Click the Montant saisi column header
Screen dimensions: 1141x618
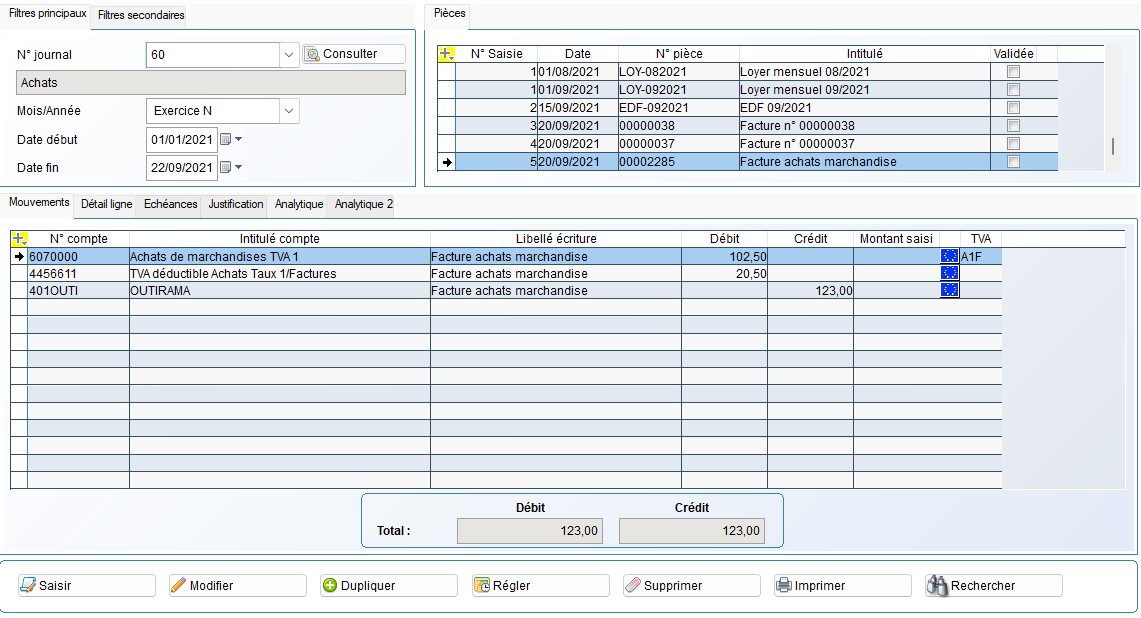tap(896, 239)
